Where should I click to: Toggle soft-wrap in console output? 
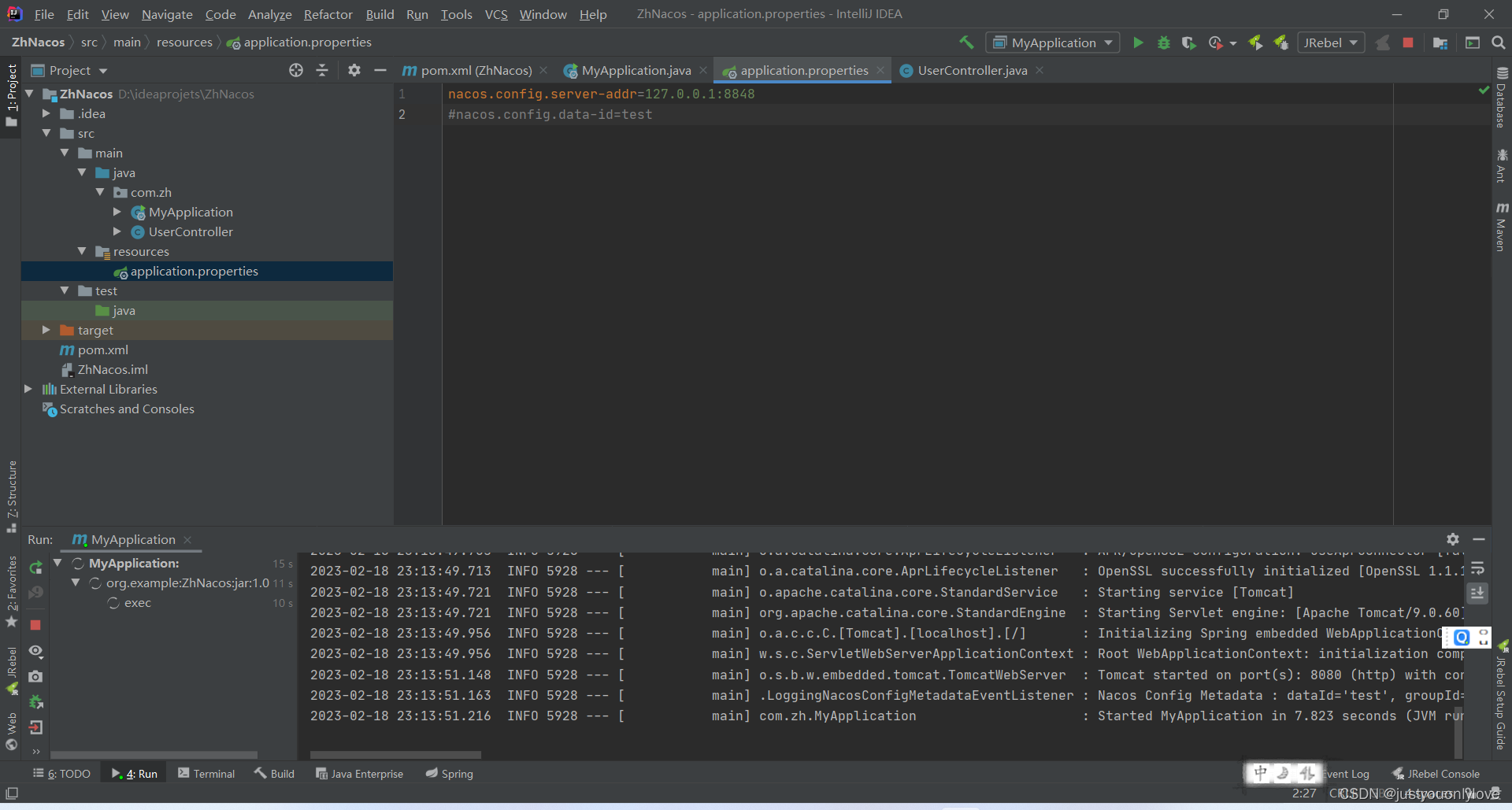click(x=1478, y=568)
